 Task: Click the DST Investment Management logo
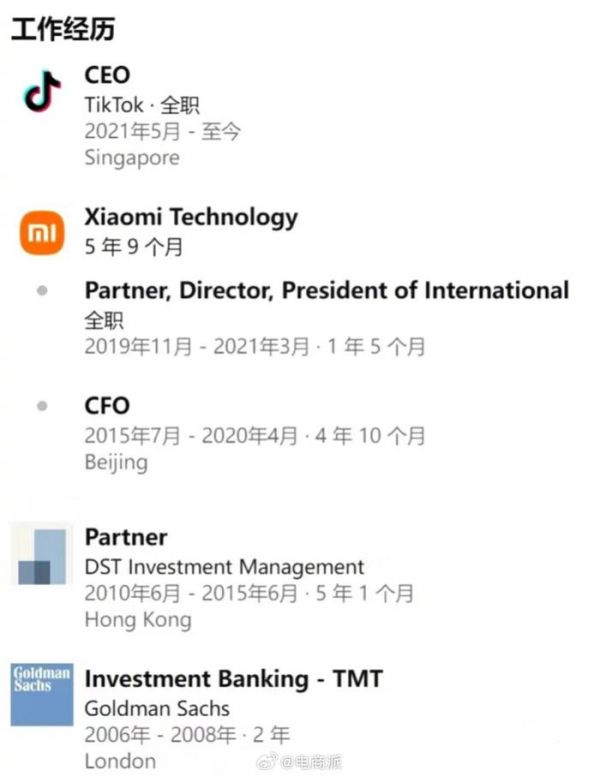point(42,553)
